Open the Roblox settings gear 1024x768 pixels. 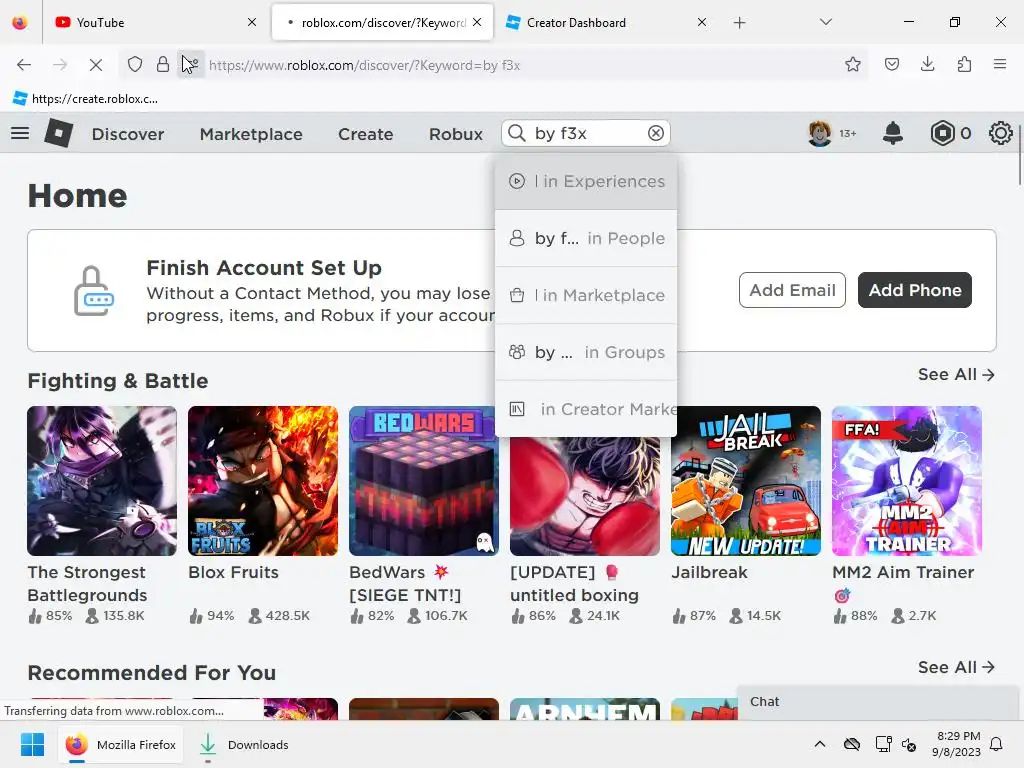coord(1000,133)
